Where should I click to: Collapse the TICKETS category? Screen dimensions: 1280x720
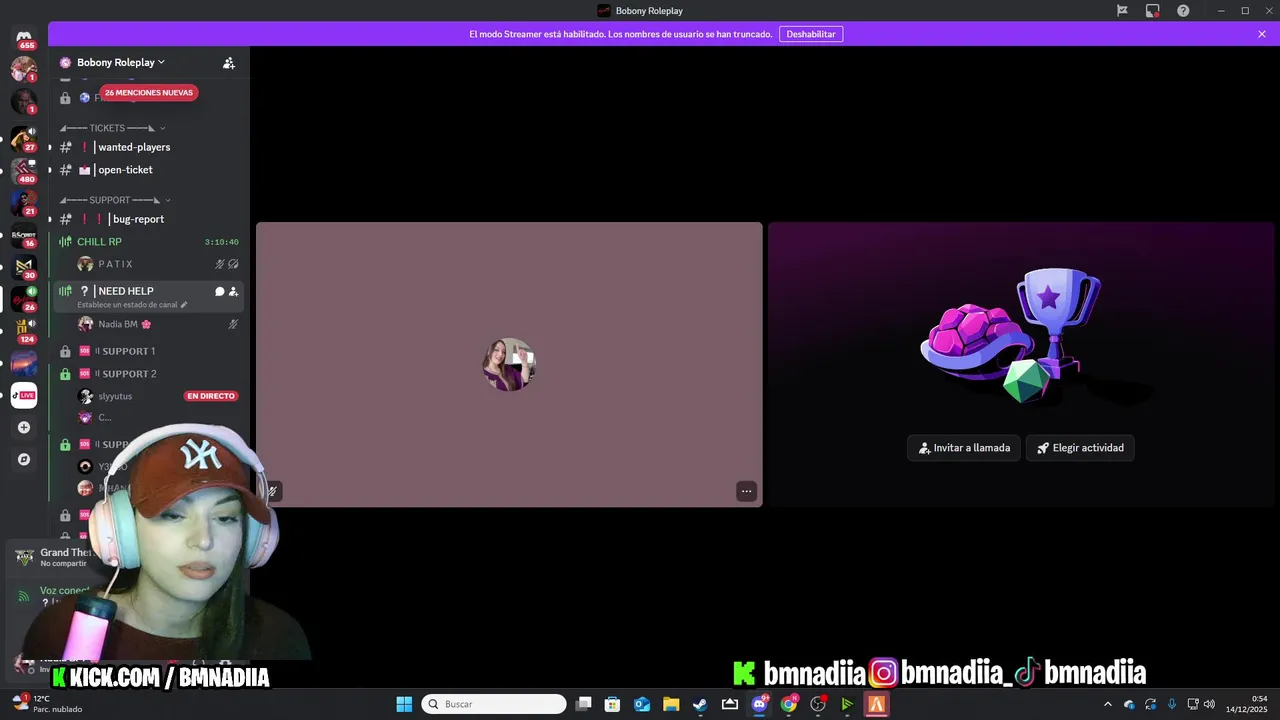pyautogui.click(x=112, y=128)
